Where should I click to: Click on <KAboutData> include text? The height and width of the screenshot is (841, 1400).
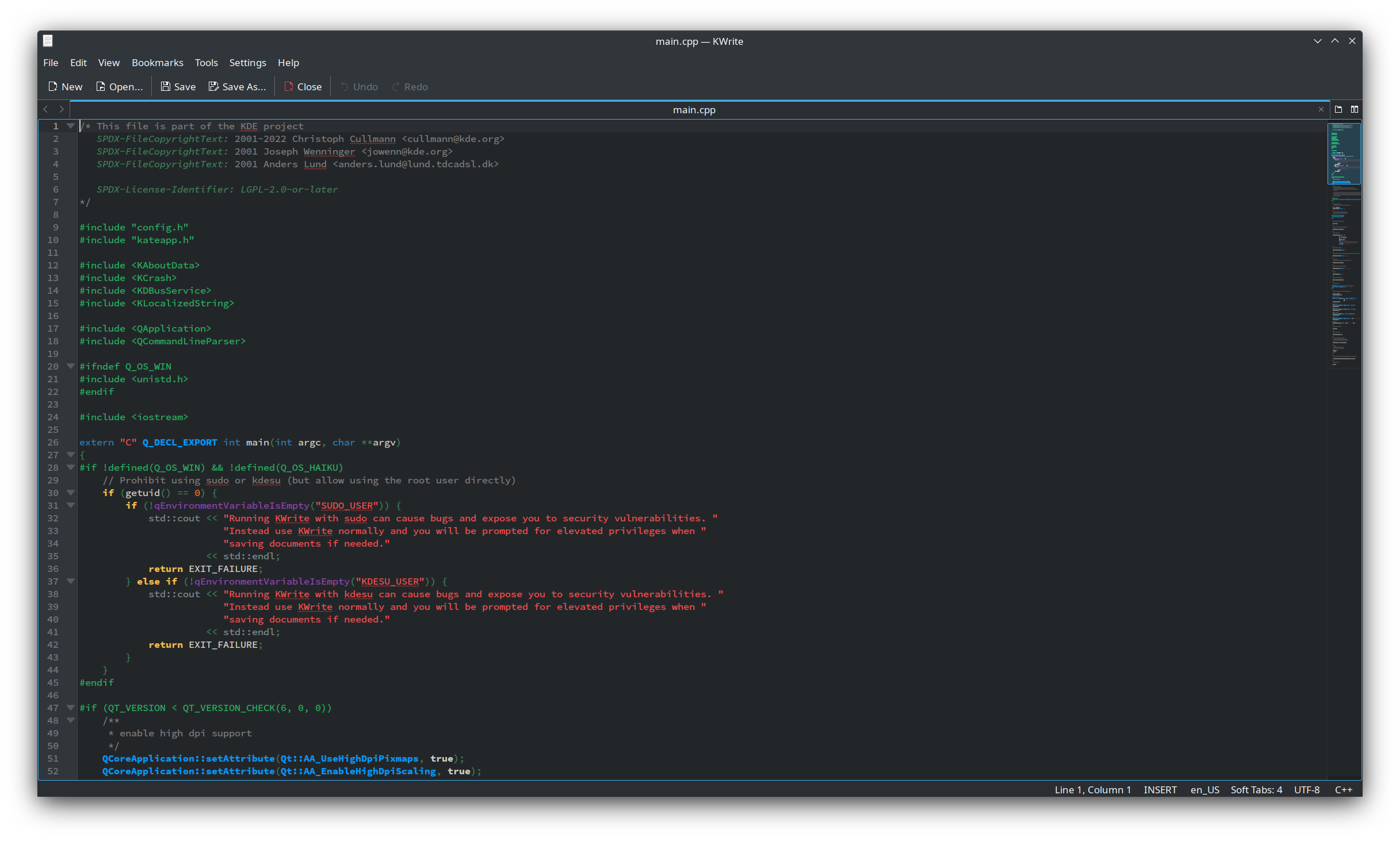click(x=166, y=265)
